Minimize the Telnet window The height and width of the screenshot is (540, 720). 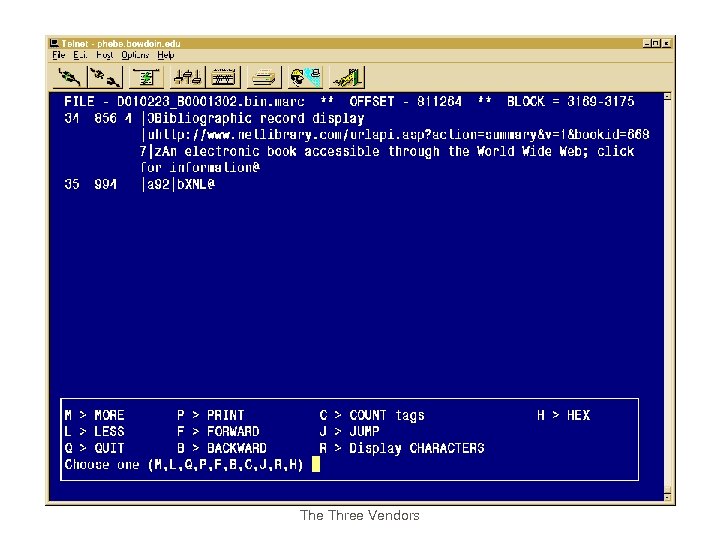[x=647, y=44]
